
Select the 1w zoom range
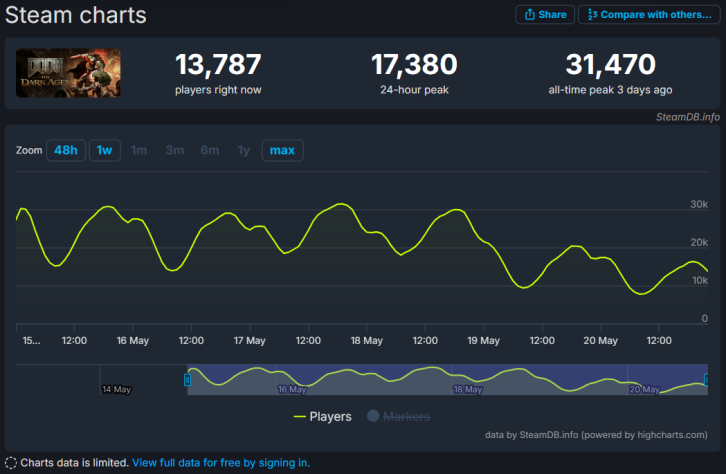pos(105,150)
